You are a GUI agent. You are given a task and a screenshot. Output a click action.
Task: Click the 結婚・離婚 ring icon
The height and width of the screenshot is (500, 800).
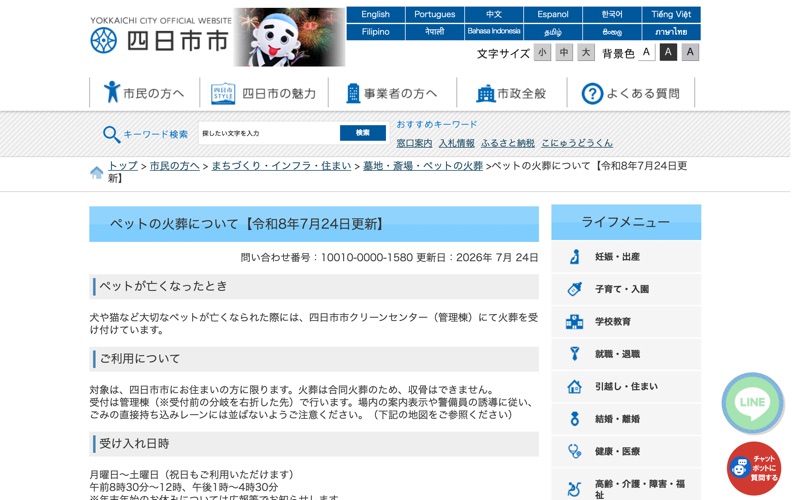[575, 419]
